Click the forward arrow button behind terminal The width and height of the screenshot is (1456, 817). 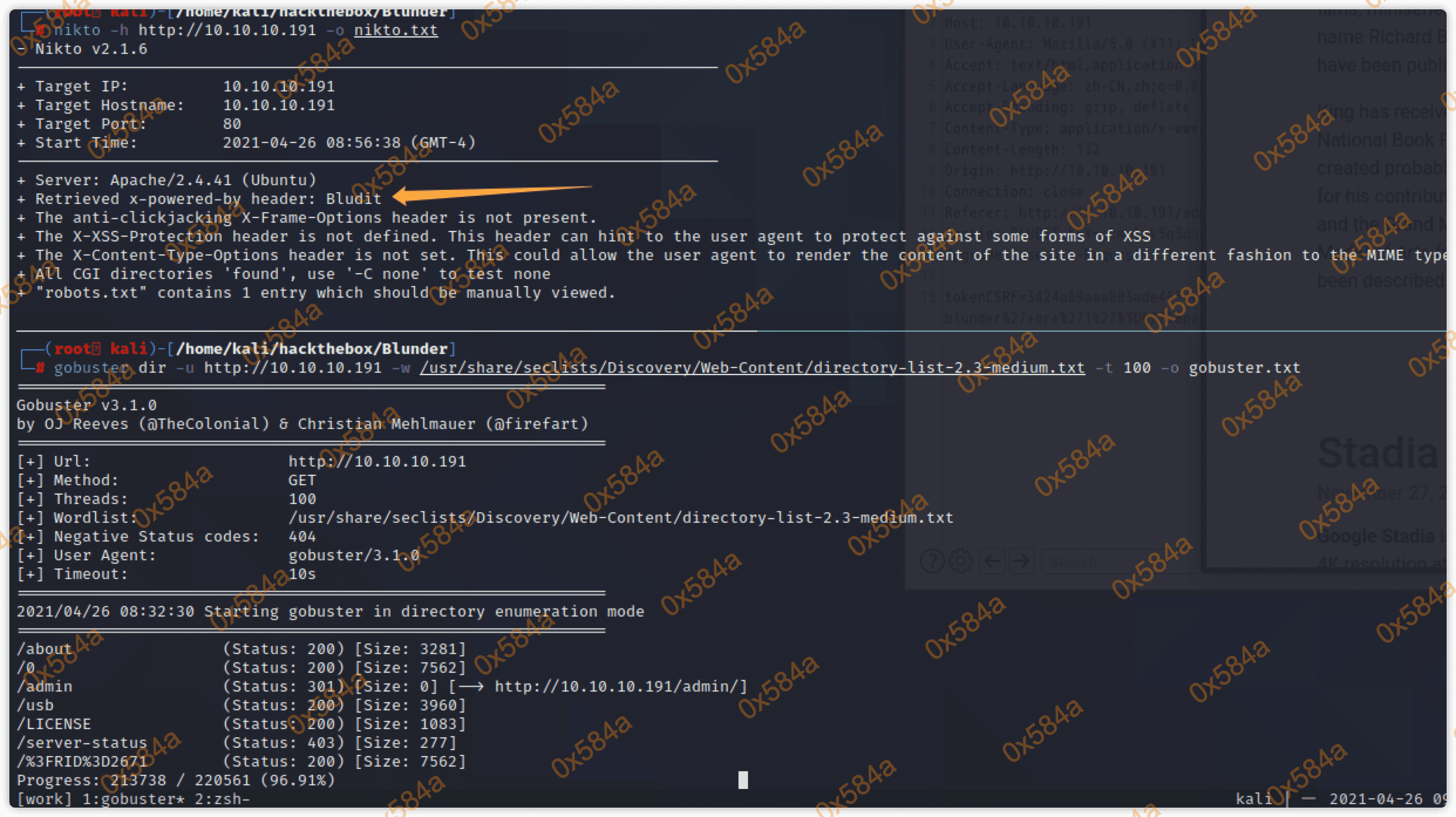click(1022, 561)
